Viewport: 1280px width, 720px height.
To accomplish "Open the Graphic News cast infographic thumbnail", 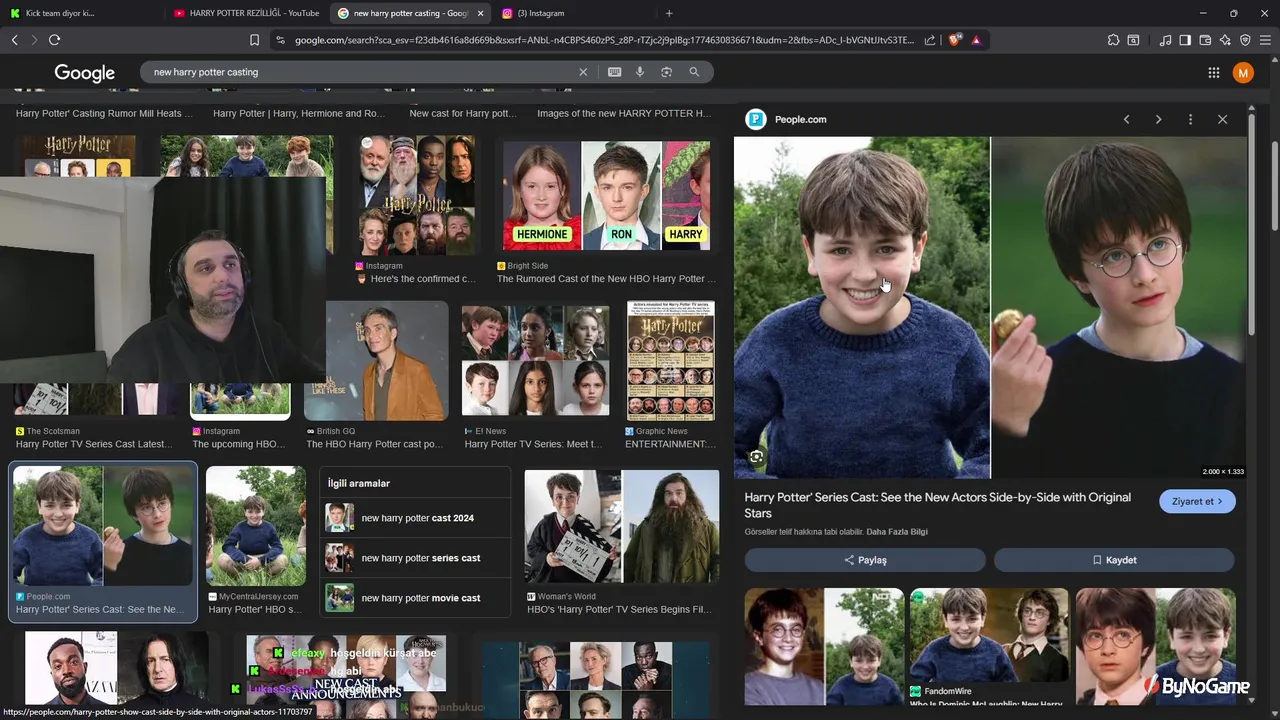I will 671,361.
